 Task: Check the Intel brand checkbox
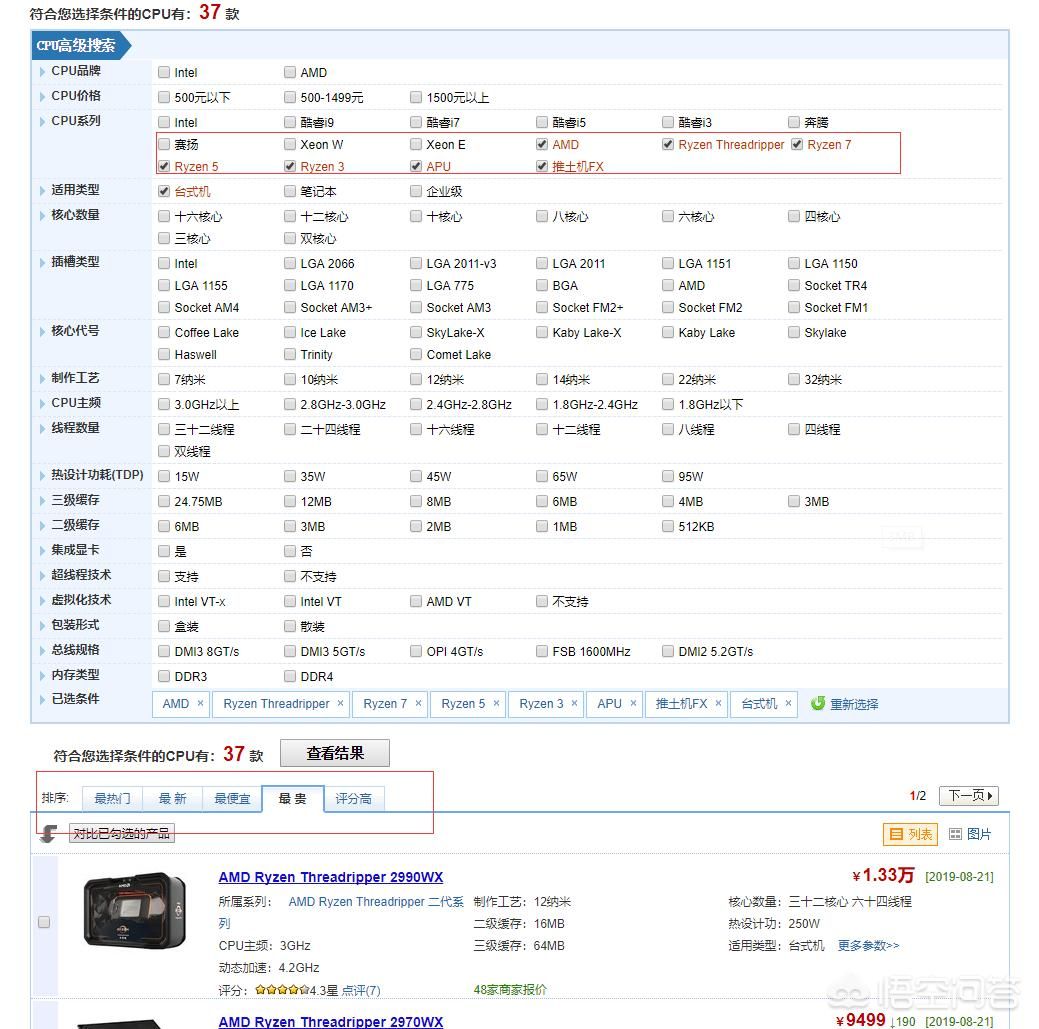coord(164,72)
